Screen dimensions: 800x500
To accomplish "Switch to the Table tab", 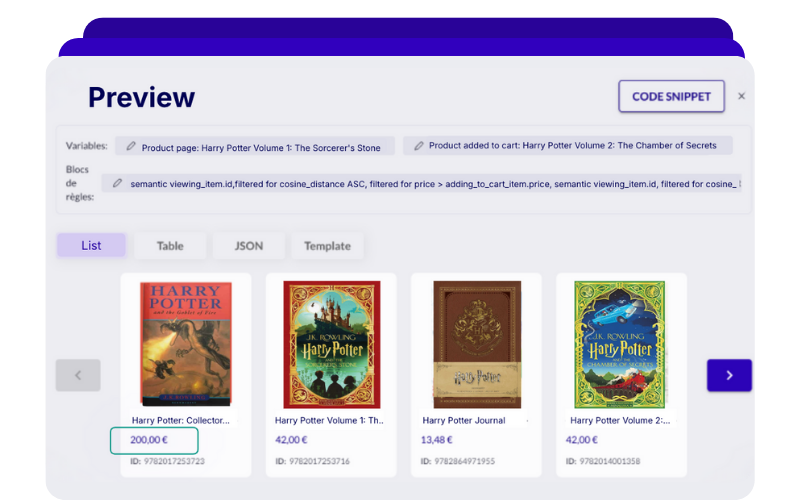I will click(170, 246).
